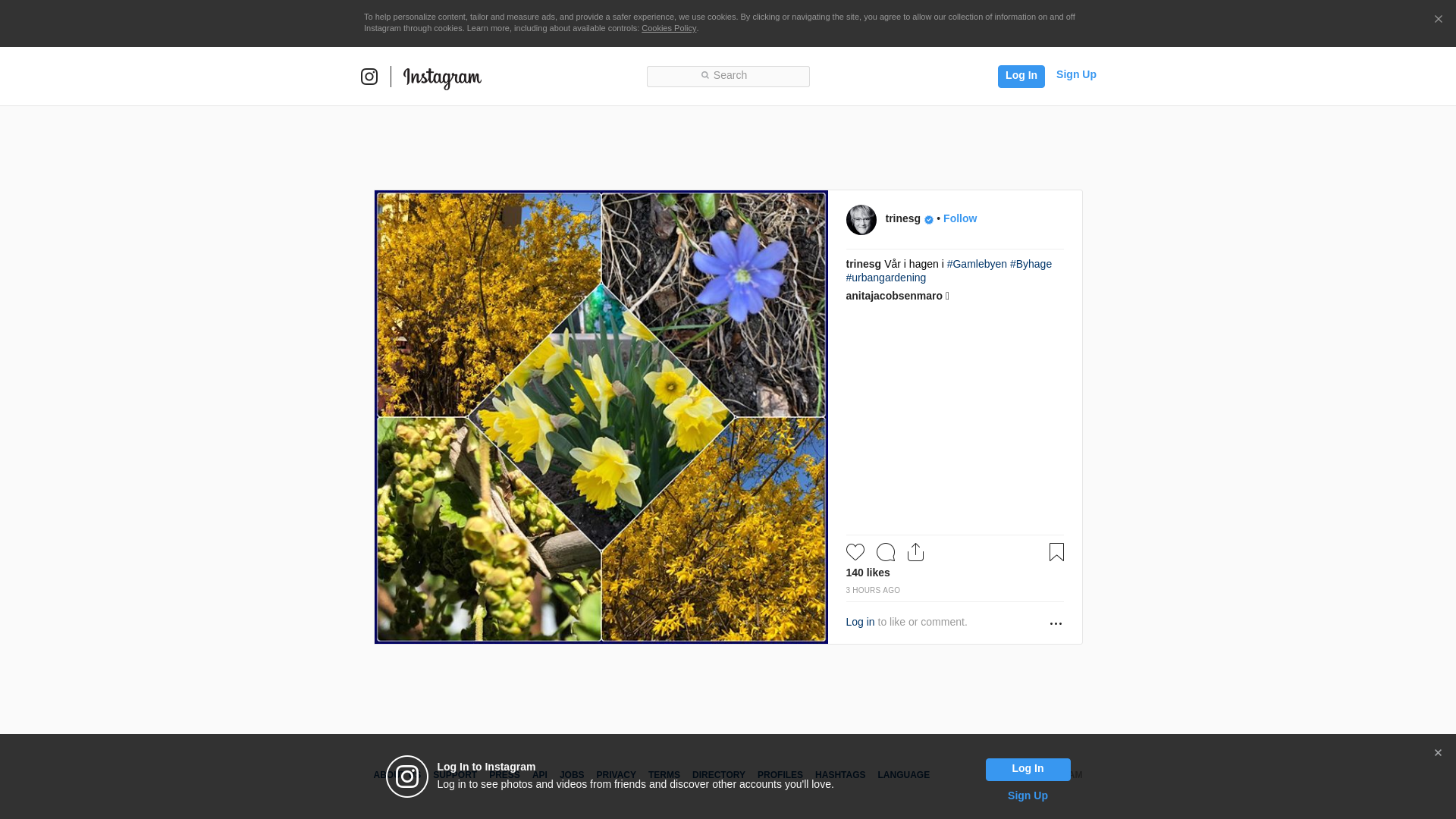
Task: Open the LANGUAGE footer selector
Action: tap(903, 775)
